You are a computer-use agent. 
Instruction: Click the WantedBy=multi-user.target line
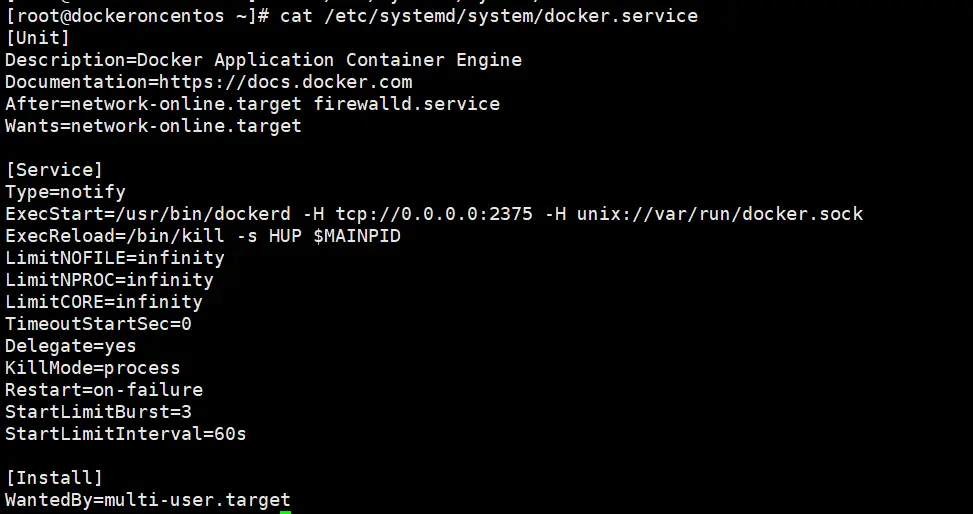[148, 500]
